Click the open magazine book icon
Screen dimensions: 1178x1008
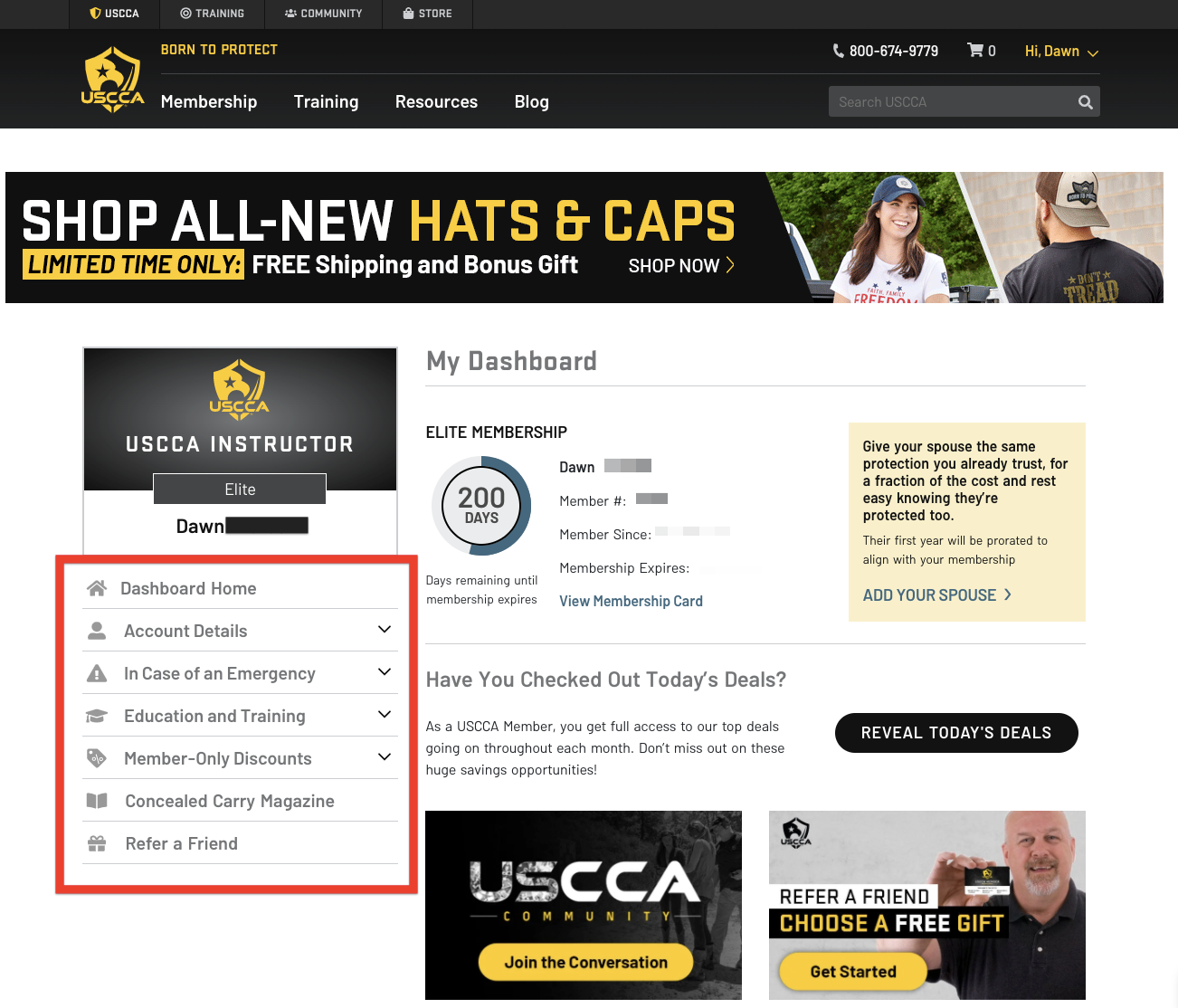pos(97,801)
